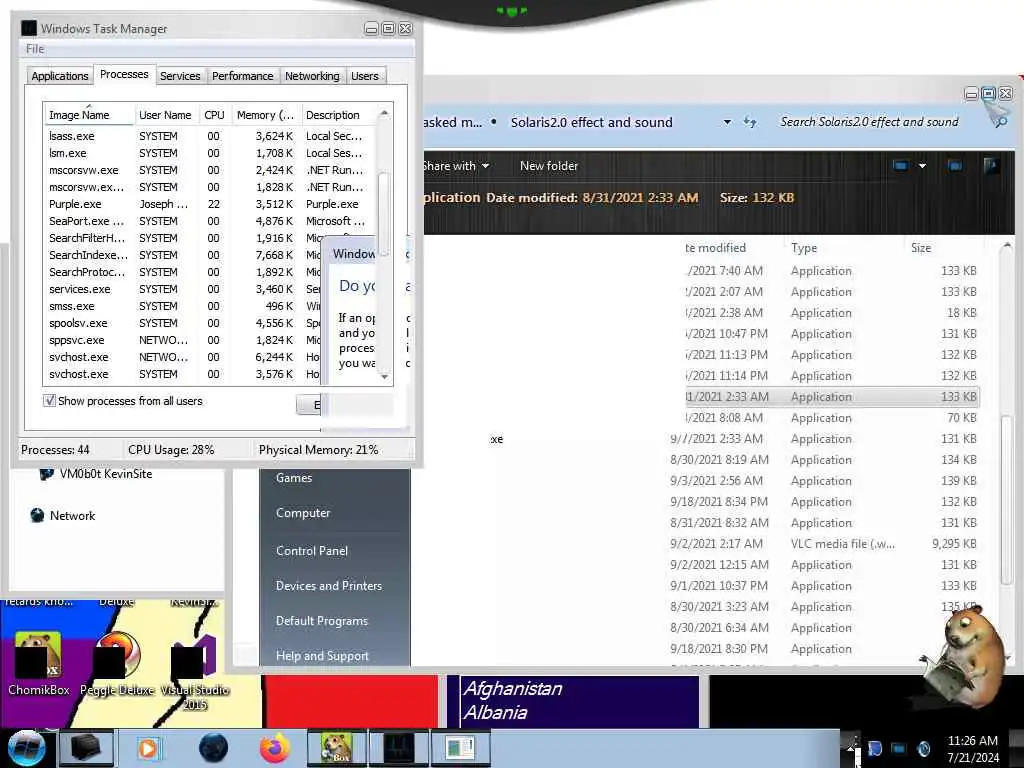Click New folder in Explorer toolbar

pos(549,166)
